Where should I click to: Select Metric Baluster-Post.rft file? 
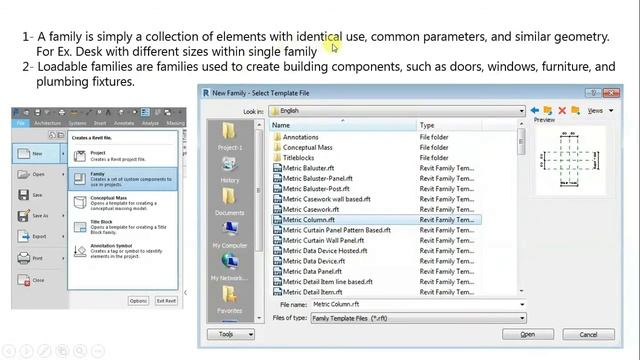click(x=311, y=189)
